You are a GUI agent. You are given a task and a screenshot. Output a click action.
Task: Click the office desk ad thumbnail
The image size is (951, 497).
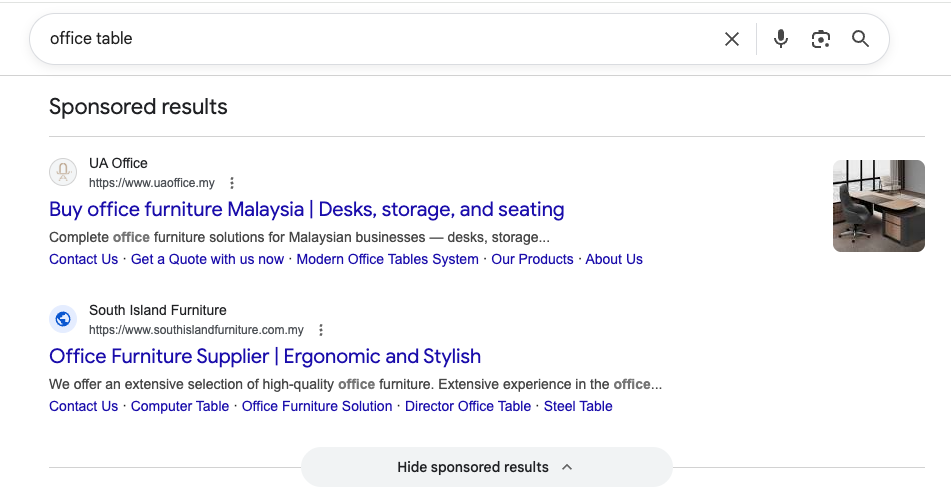click(878, 205)
